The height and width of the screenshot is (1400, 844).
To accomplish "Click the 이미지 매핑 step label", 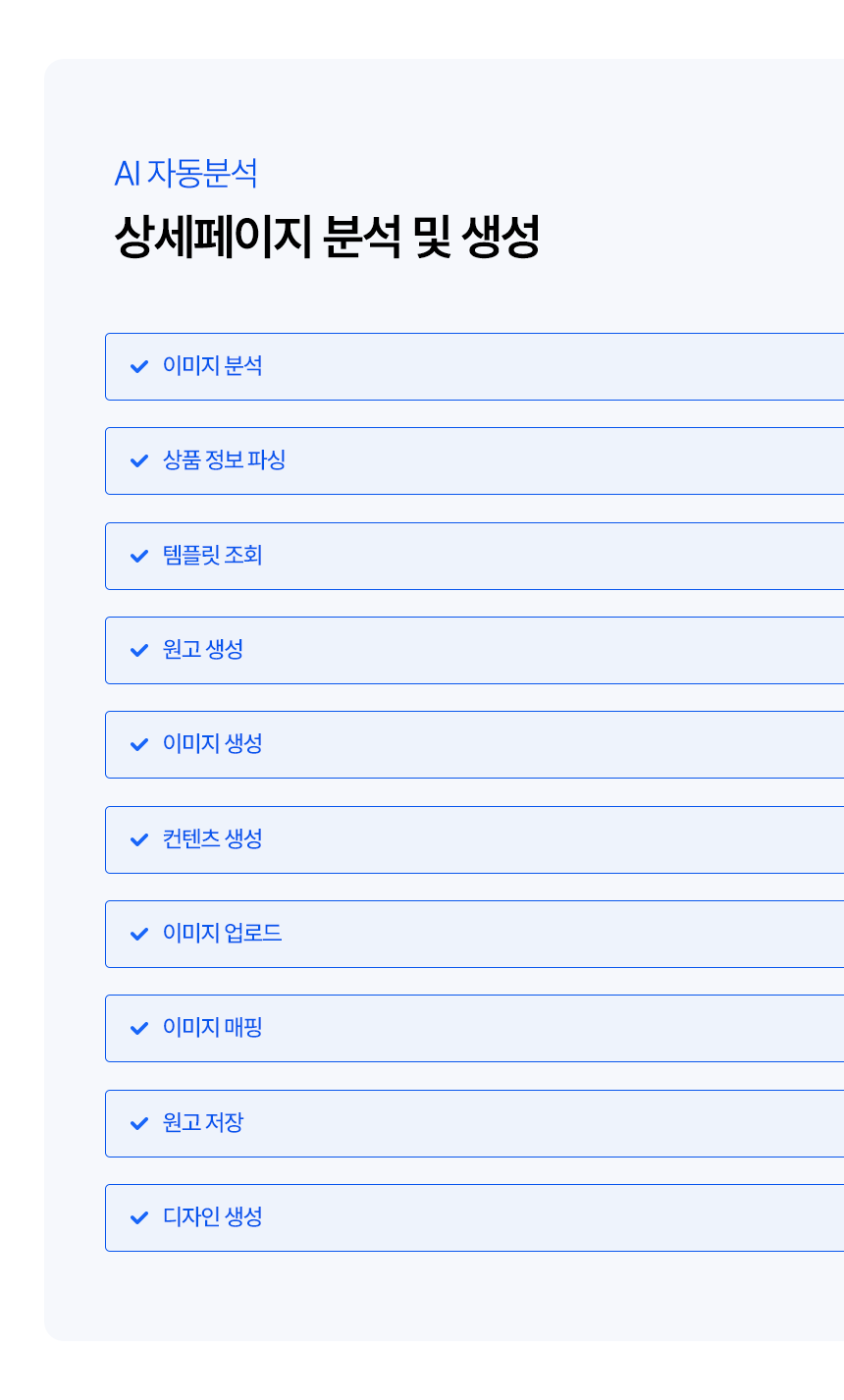I will point(213,1028).
